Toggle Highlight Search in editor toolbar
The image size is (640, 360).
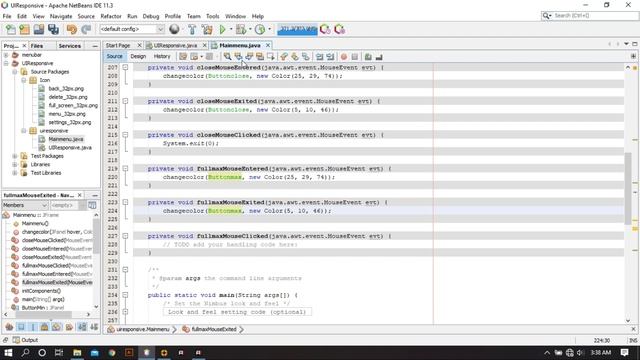tap(260, 57)
